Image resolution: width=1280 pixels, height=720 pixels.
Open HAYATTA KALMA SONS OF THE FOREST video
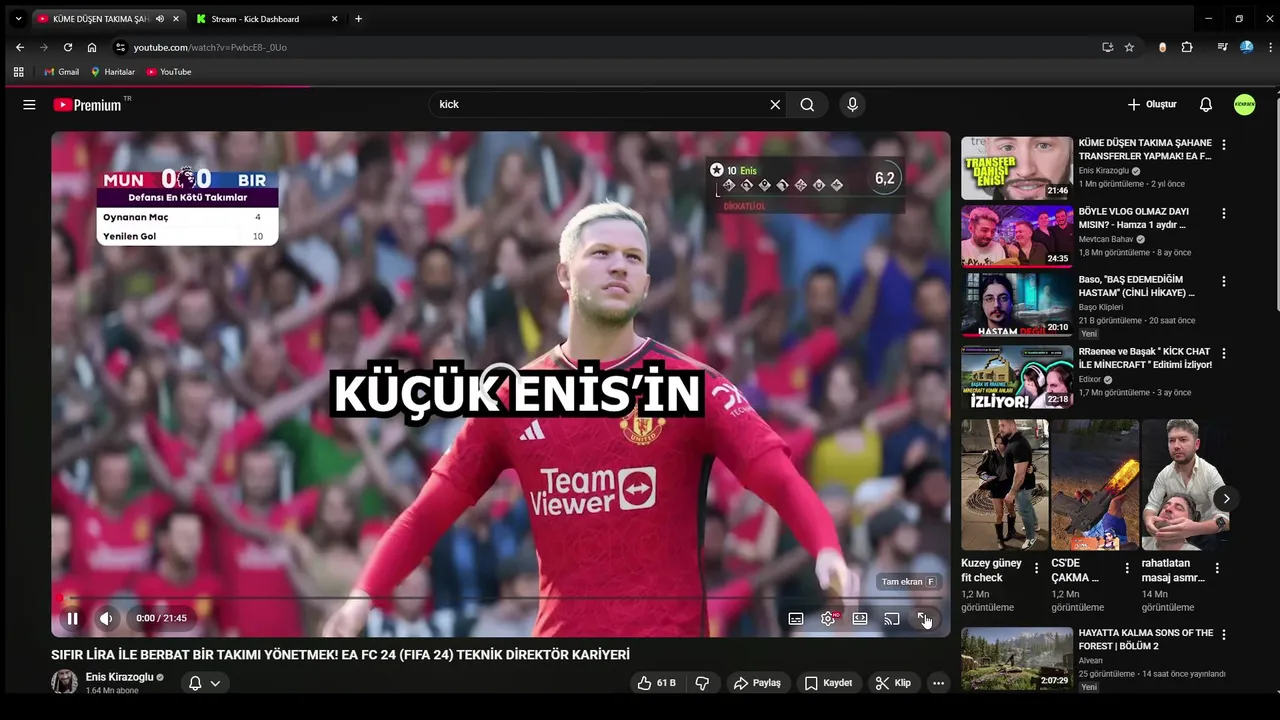(x=1017, y=658)
